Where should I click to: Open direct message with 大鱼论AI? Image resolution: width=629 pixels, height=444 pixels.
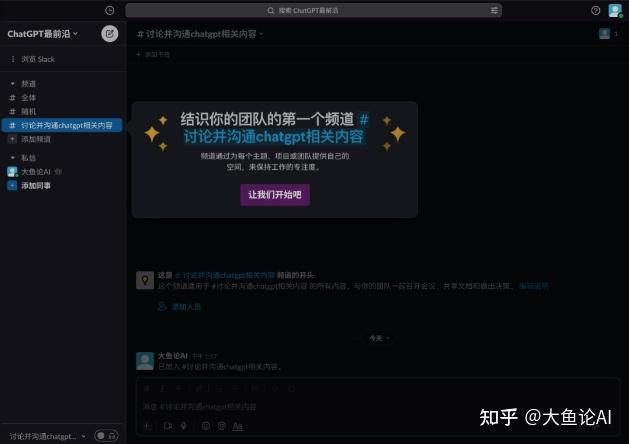pyautogui.click(x=34, y=172)
